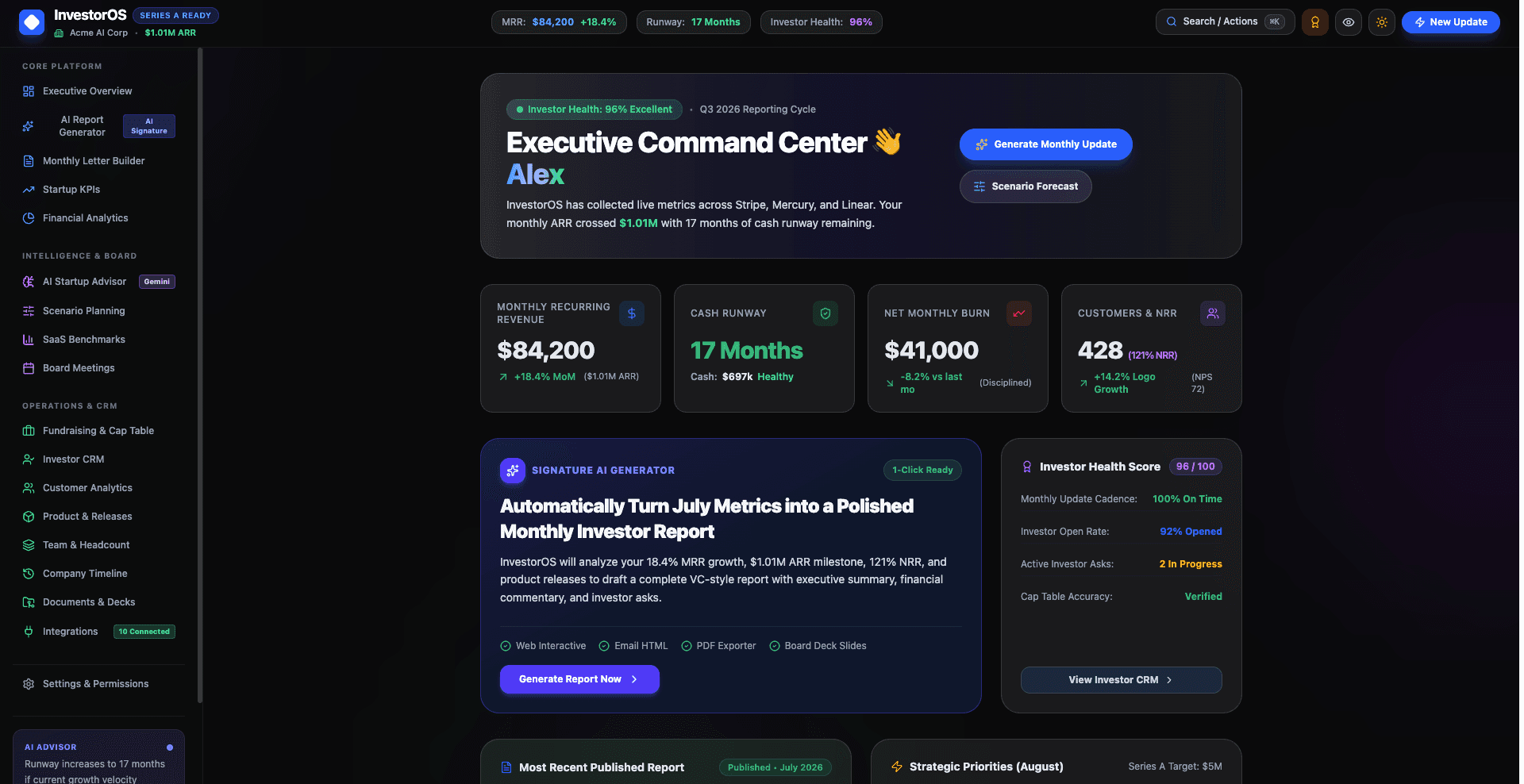The image size is (1524, 784).
Task: Click the shield icon on Cash Runway card
Action: coord(825,313)
